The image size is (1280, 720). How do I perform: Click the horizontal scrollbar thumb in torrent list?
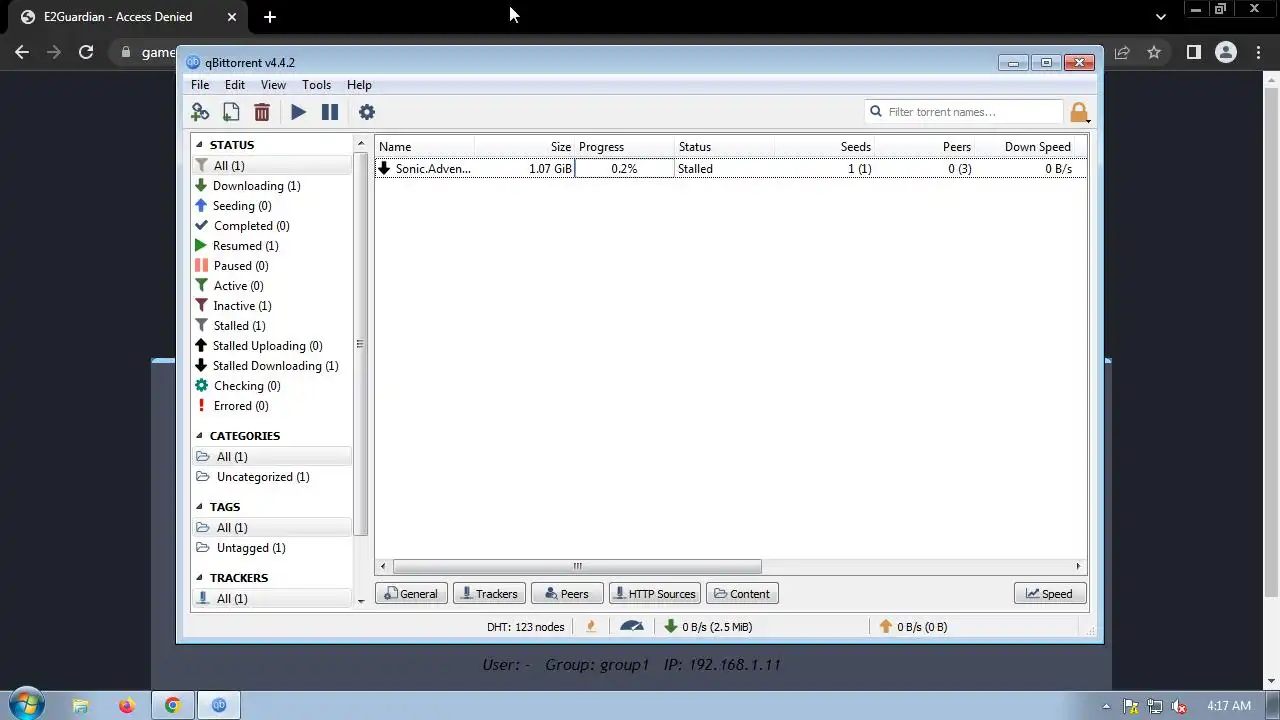pyautogui.click(x=577, y=566)
